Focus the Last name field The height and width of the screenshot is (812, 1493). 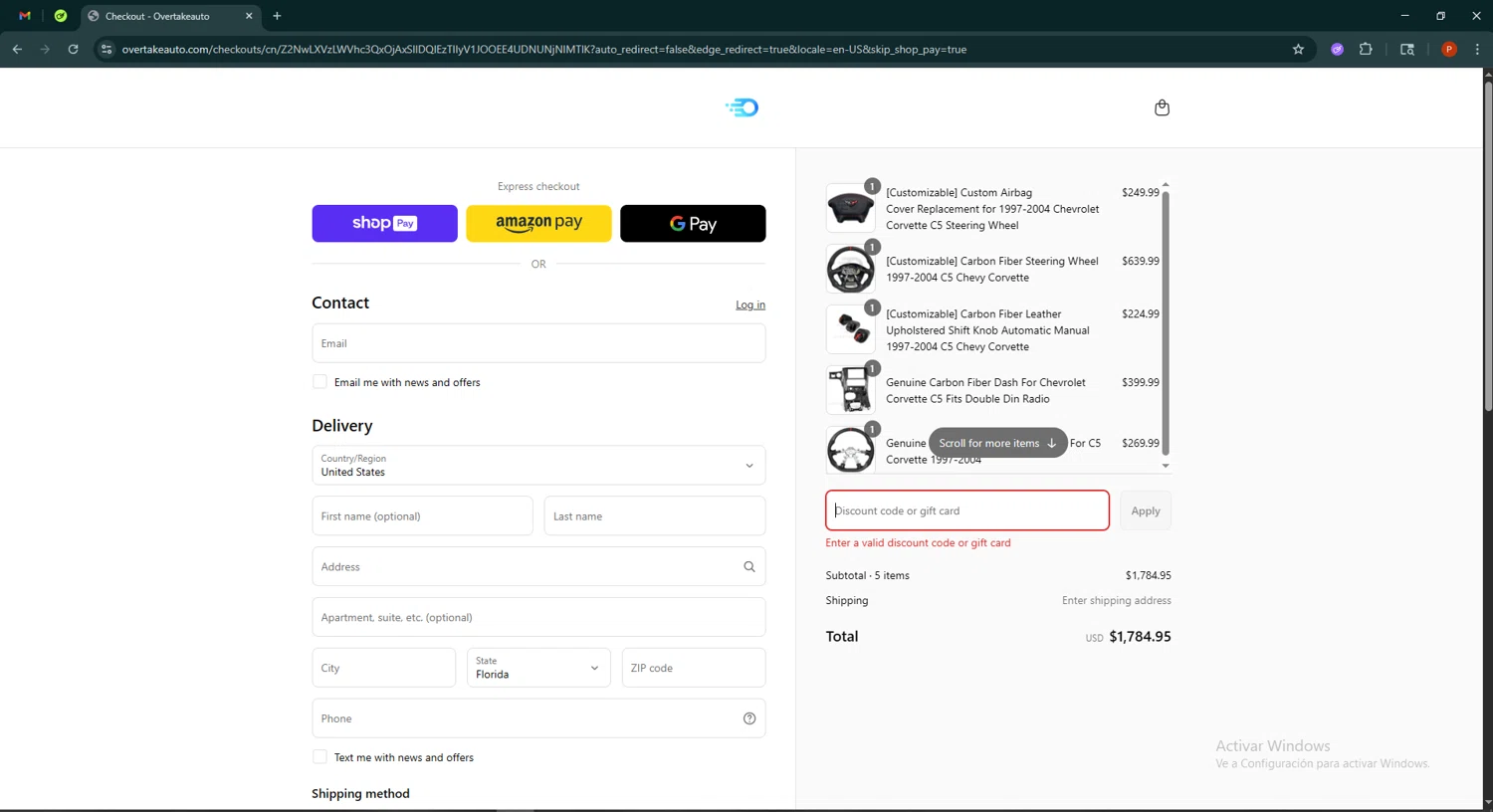(655, 516)
